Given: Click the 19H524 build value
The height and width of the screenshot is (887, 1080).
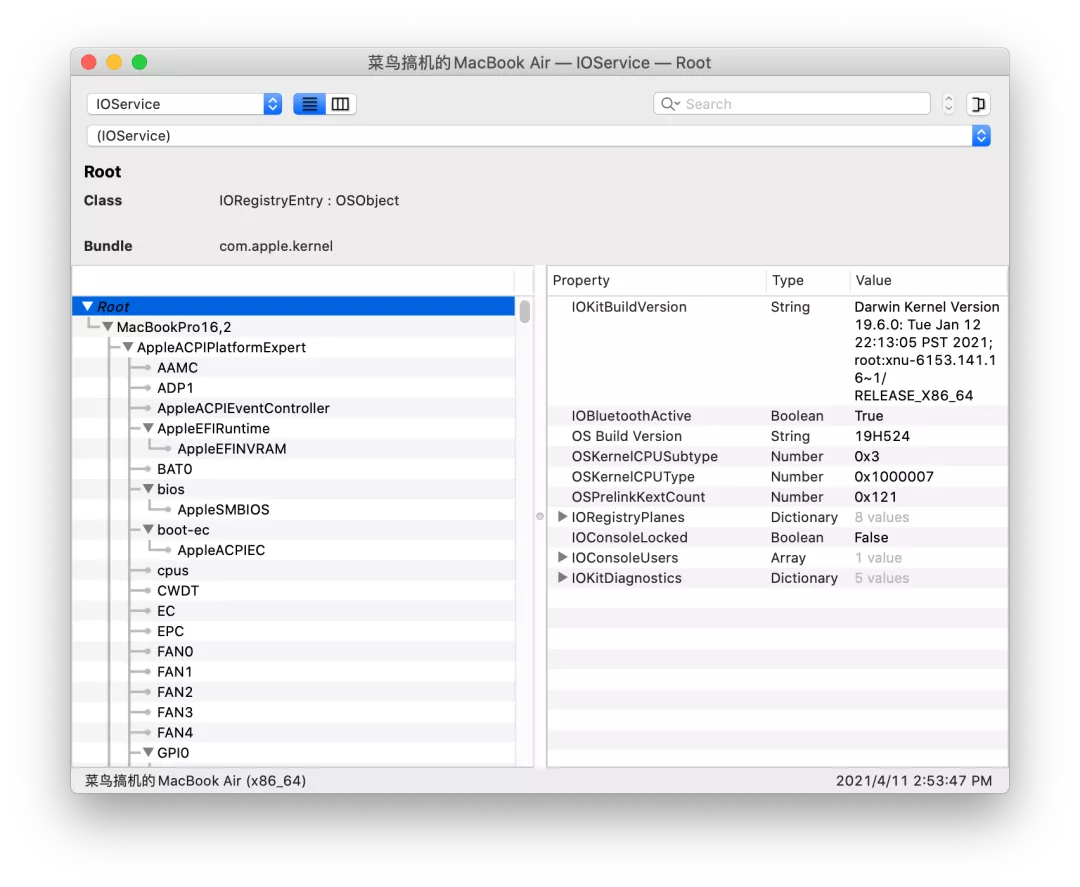Looking at the screenshot, I should click(x=882, y=436).
